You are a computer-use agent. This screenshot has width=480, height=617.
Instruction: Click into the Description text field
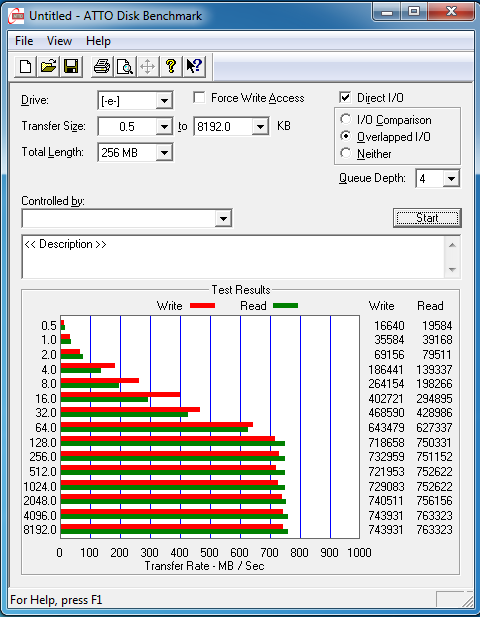235,257
